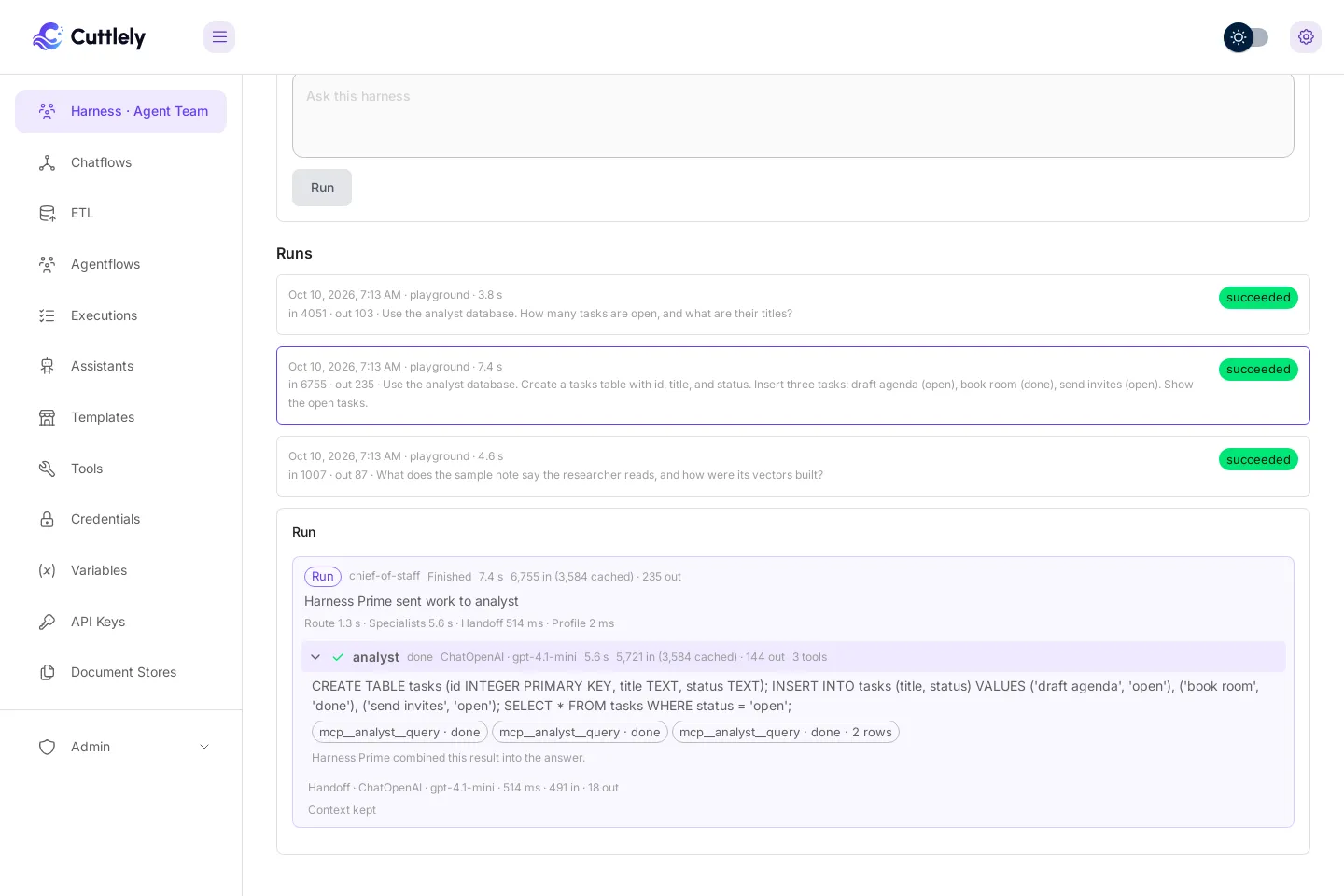Click the Document Stores files icon
Screen dimensions: 1344x896
tap(47, 672)
